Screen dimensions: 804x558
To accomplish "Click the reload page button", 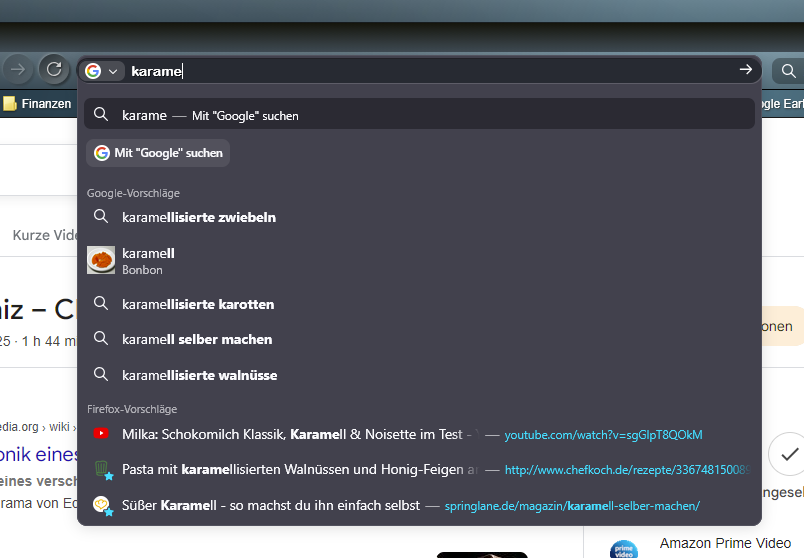I will 53,69.
